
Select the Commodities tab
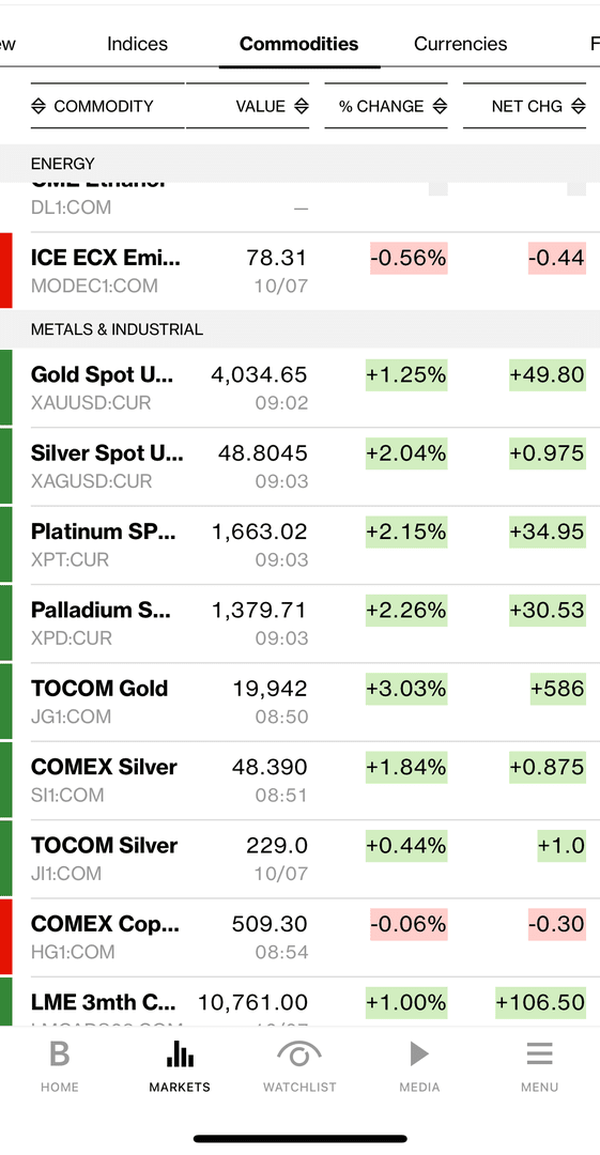[299, 44]
